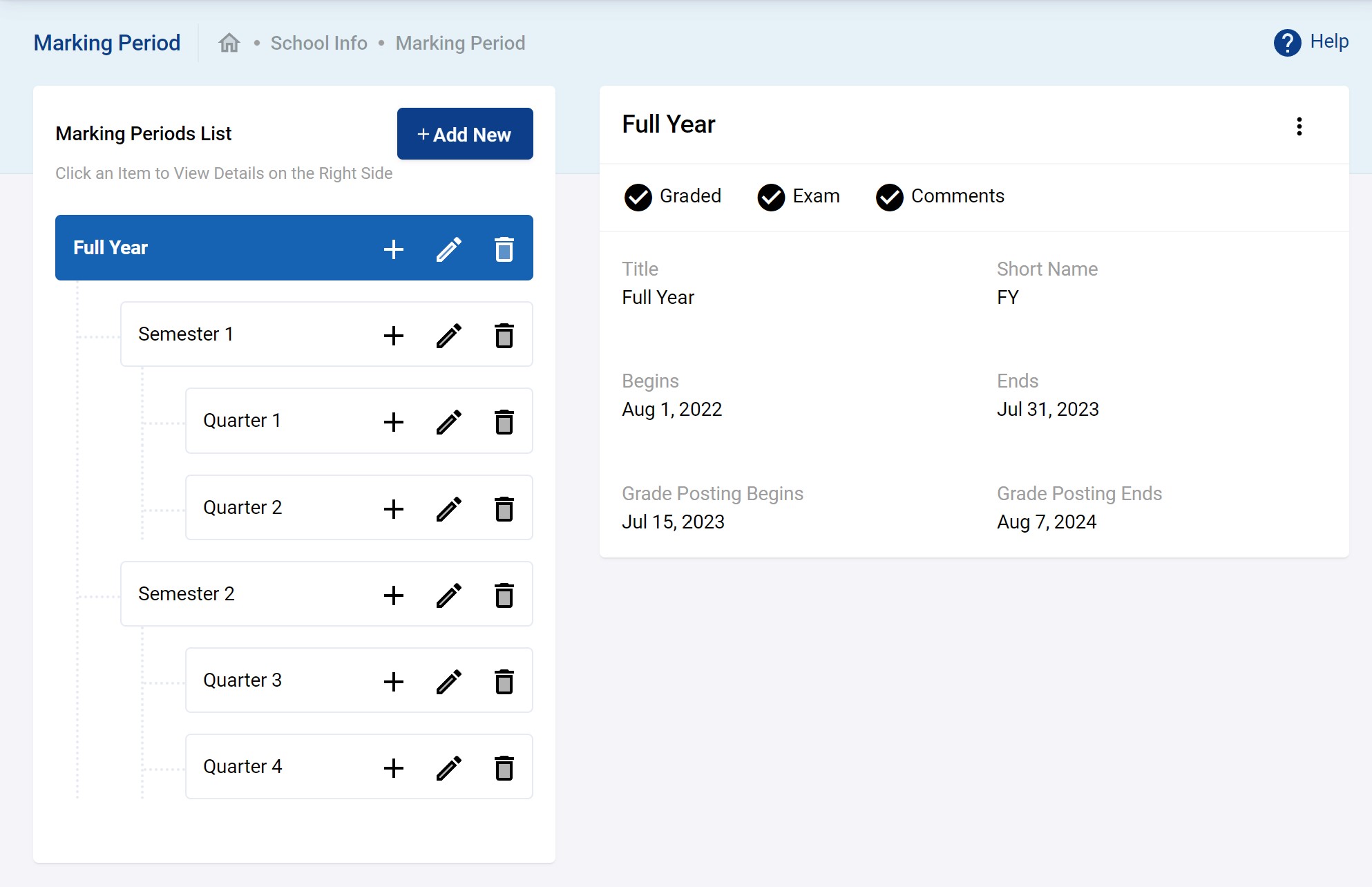Image resolution: width=1372 pixels, height=887 pixels.
Task: Go to School Info breadcrumb
Action: [x=318, y=43]
